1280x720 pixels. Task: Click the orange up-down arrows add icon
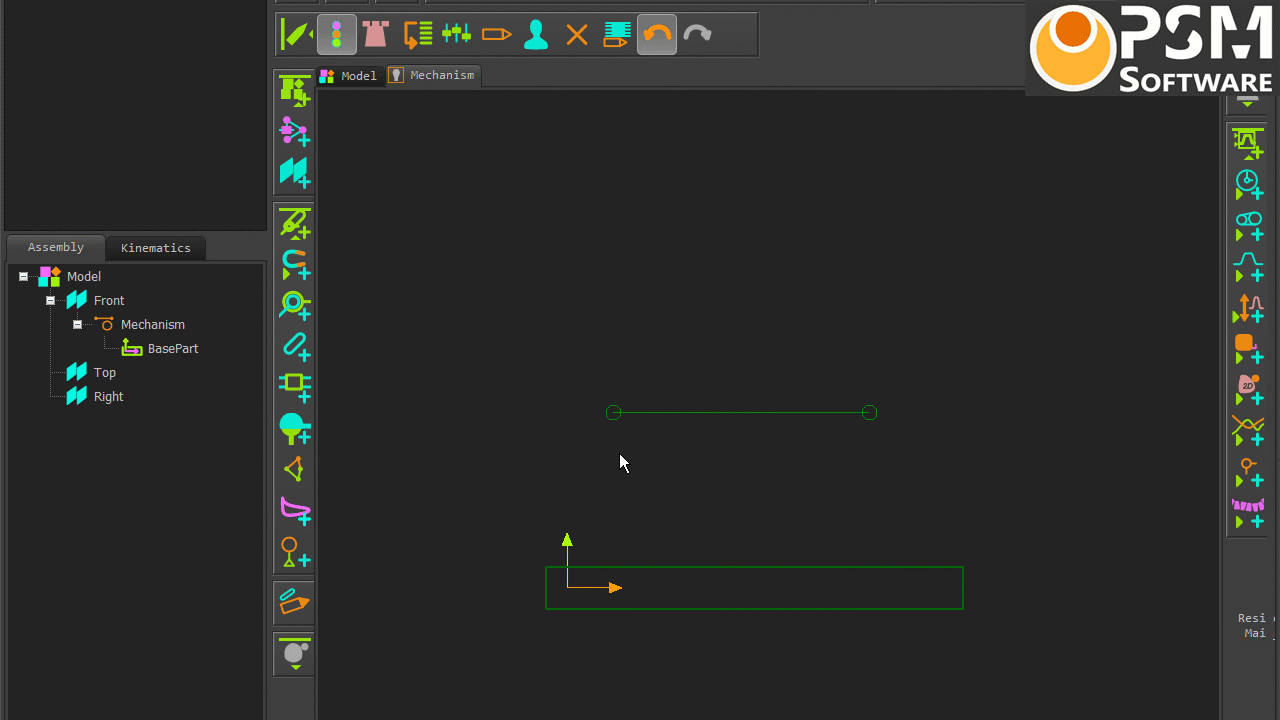[x=1248, y=309]
